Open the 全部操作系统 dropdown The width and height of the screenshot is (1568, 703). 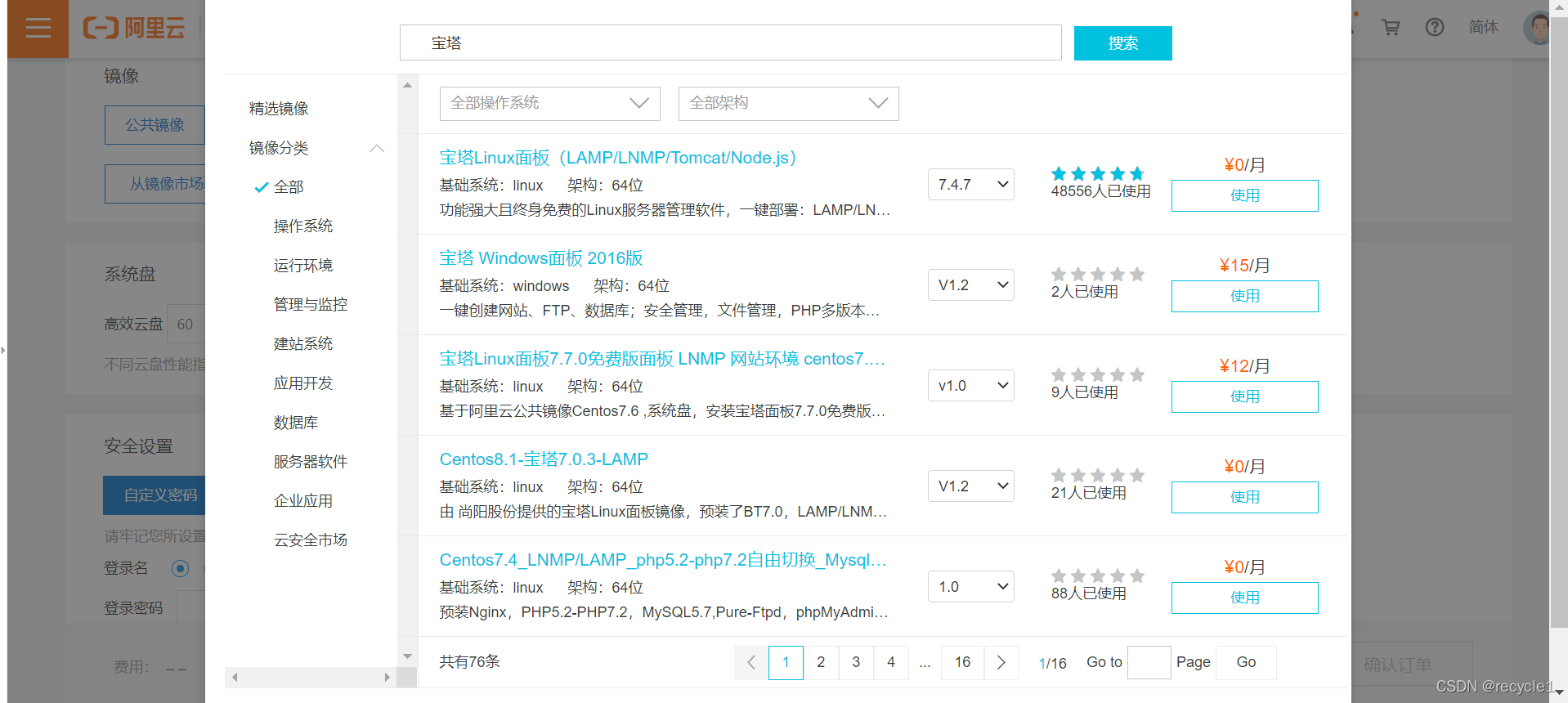pyautogui.click(x=550, y=104)
